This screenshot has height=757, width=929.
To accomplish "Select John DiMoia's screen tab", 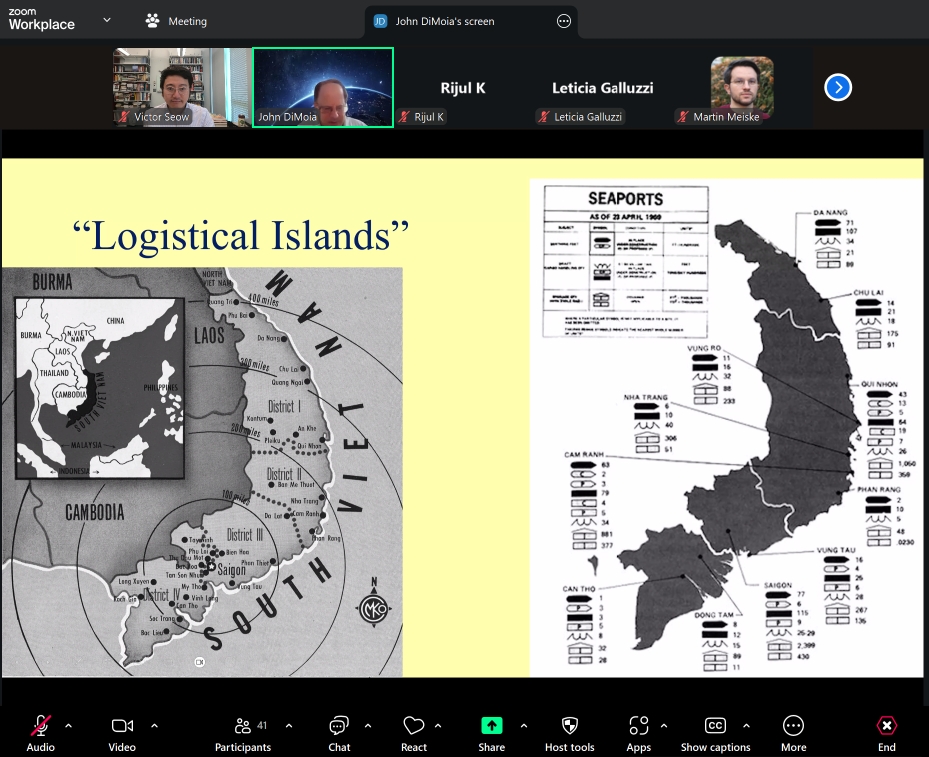I will point(447,21).
